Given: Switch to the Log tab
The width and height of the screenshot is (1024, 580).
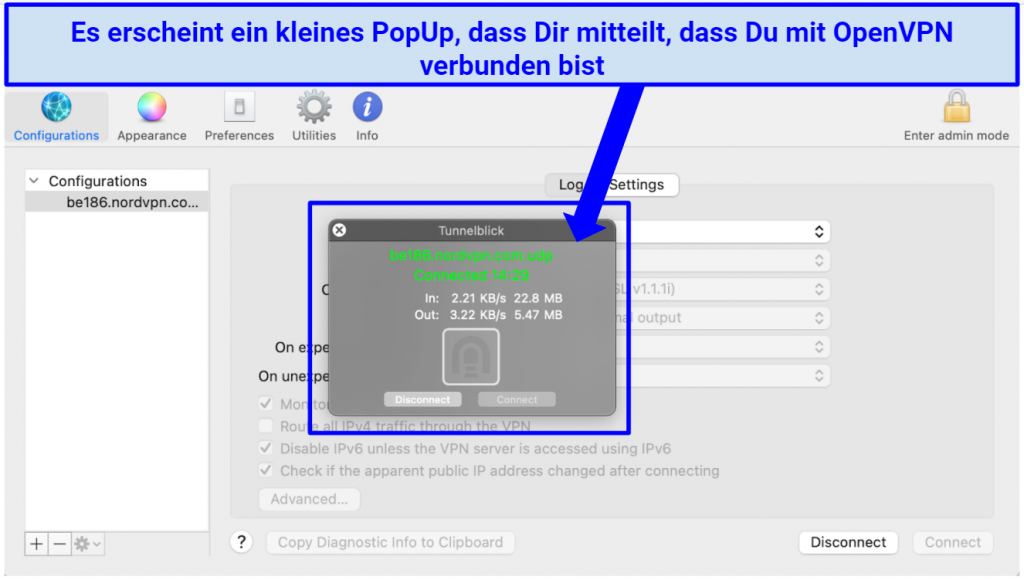Looking at the screenshot, I should pos(571,185).
